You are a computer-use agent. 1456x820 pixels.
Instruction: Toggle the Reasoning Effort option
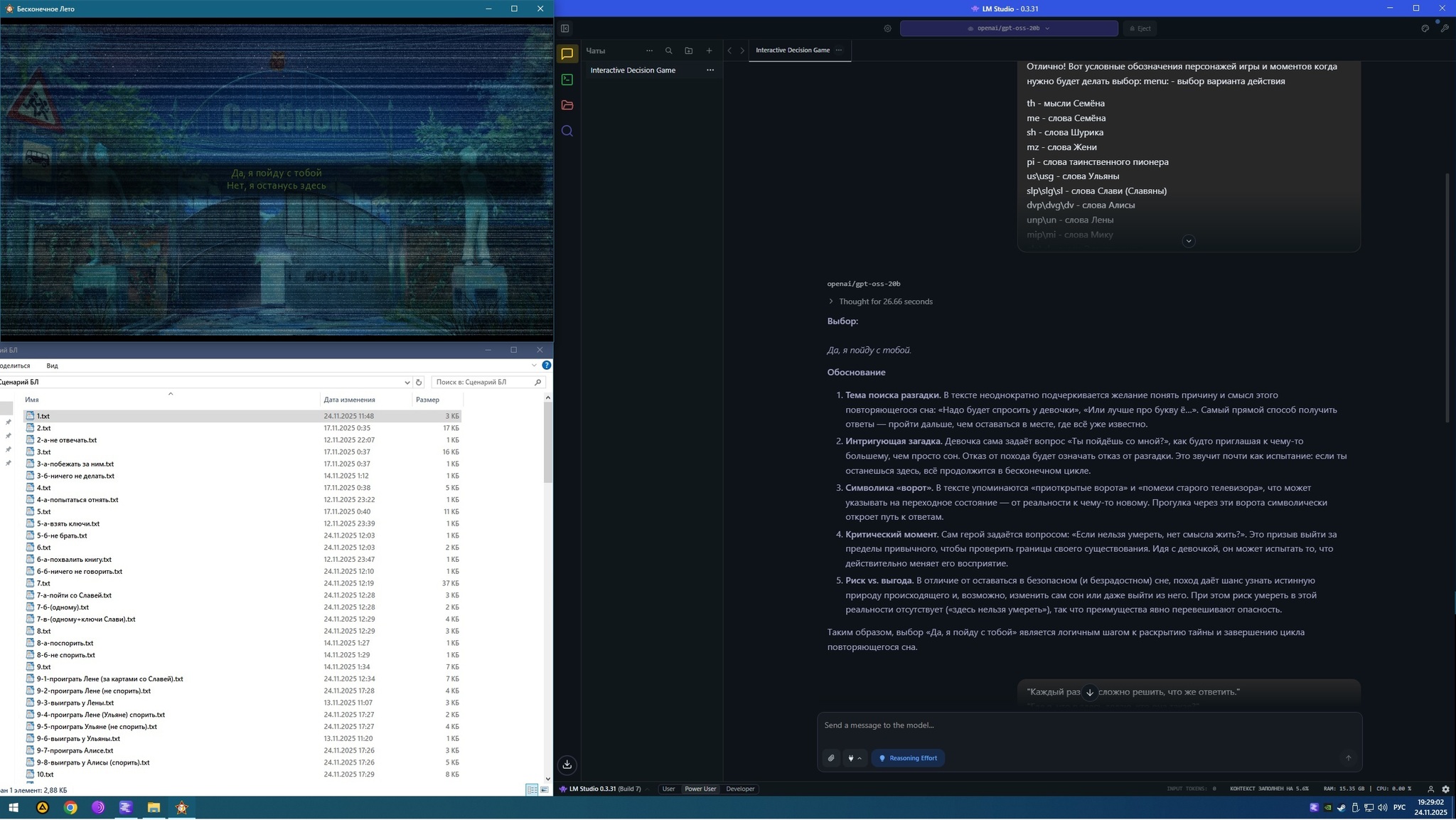coord(908,758)
